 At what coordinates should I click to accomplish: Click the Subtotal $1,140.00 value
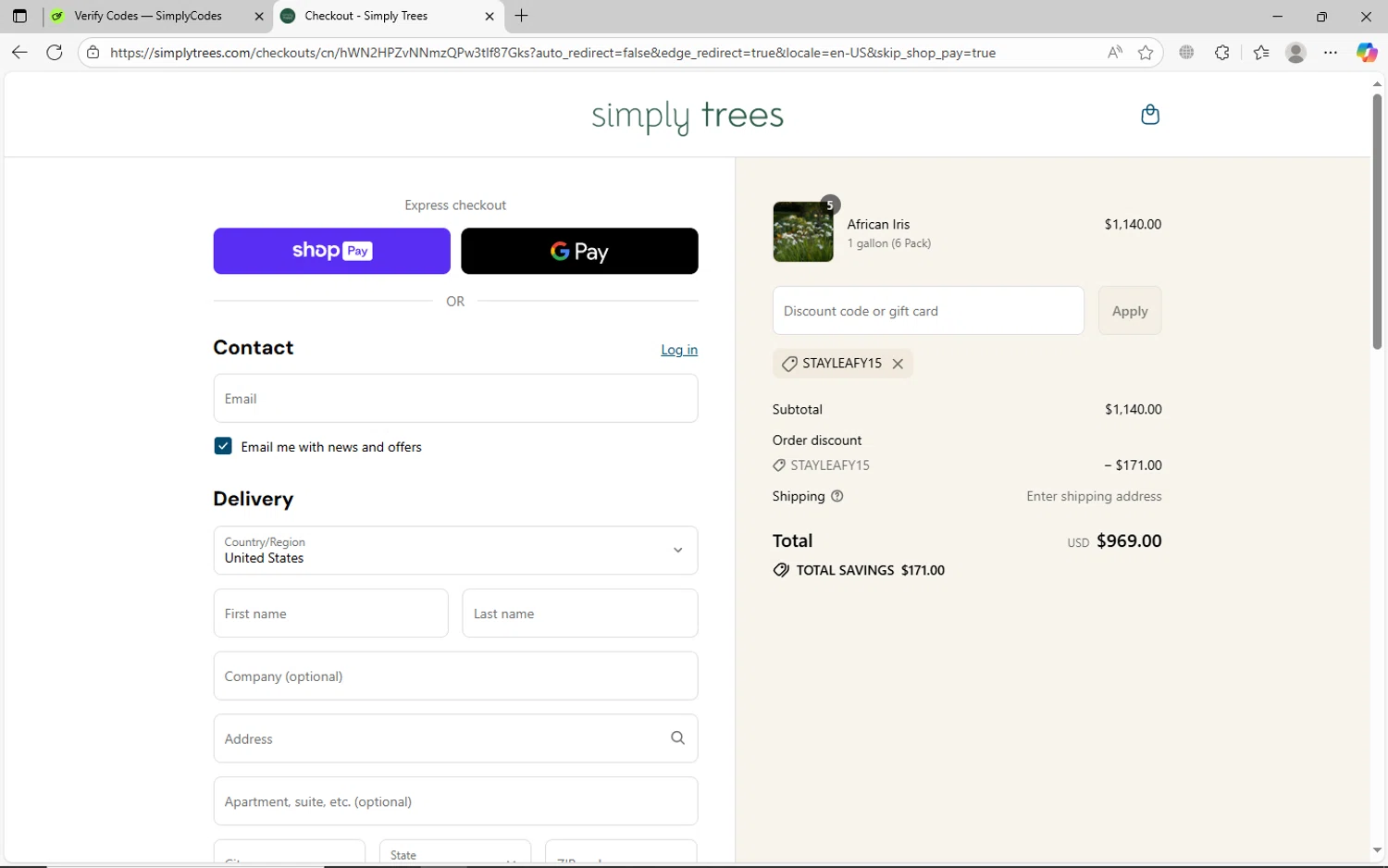point(1134,409)
